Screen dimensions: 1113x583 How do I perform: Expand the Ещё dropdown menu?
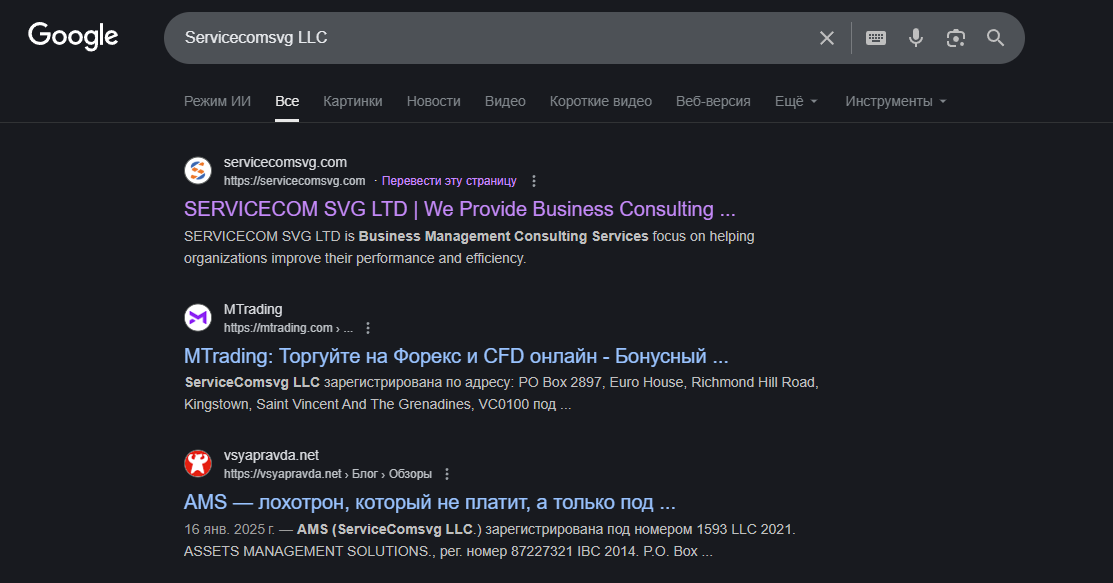(x=796, y=101)
